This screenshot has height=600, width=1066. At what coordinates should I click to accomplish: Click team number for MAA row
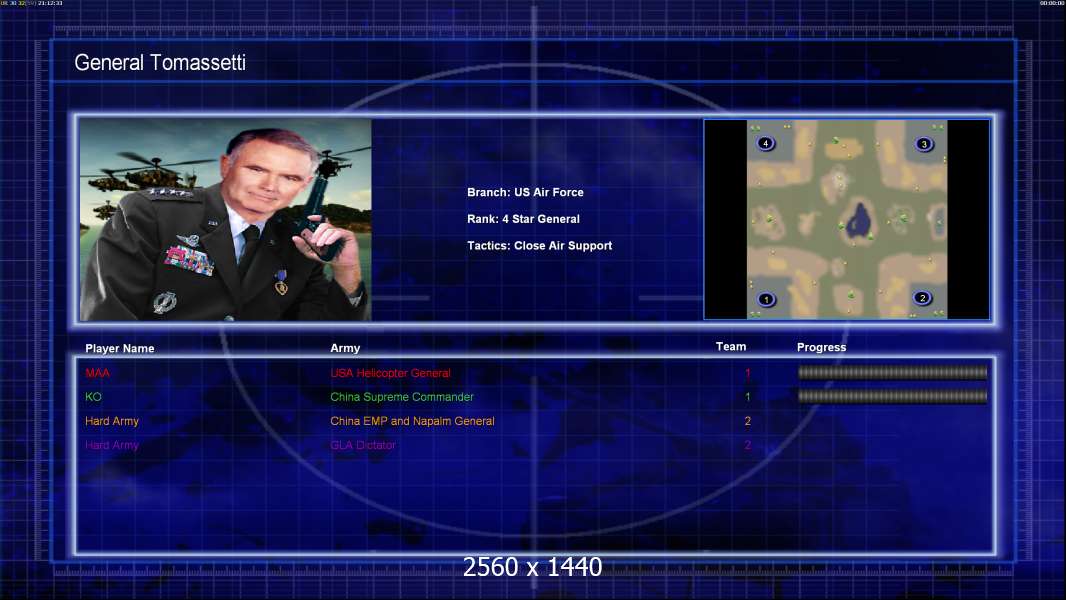tap(747, 373)
